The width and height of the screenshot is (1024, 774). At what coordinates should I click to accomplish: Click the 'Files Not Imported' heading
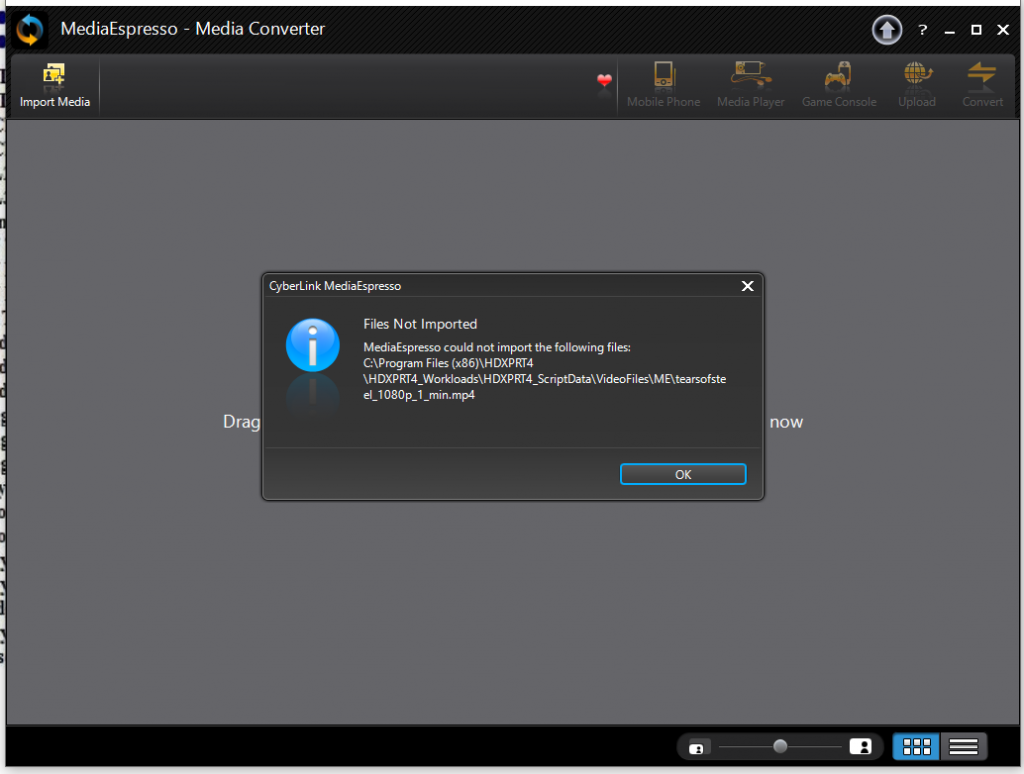pos(420,324)
